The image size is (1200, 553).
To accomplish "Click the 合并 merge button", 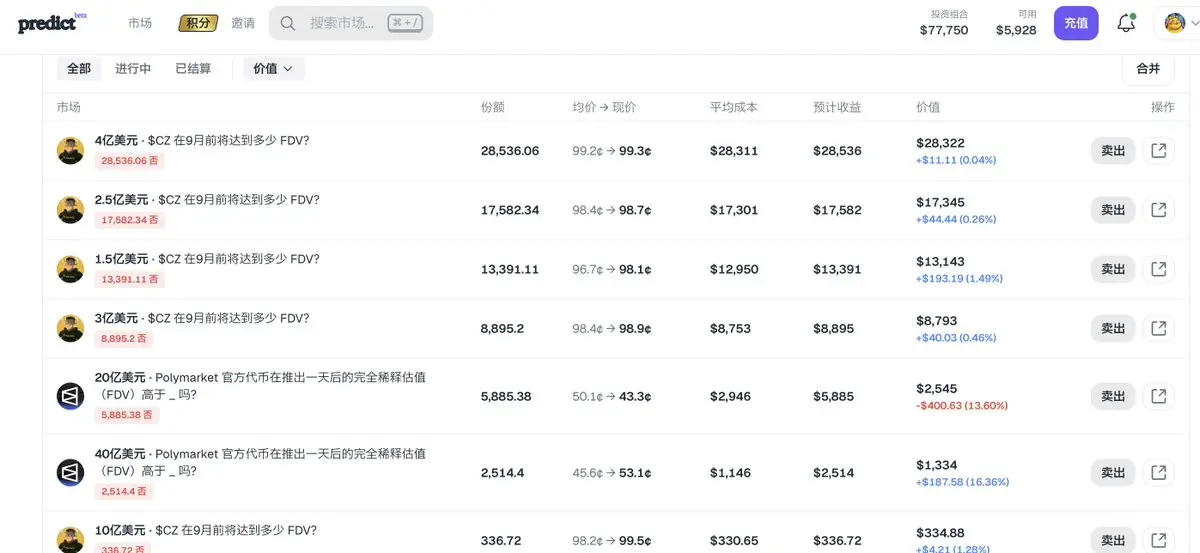I will click(1149, 69).
